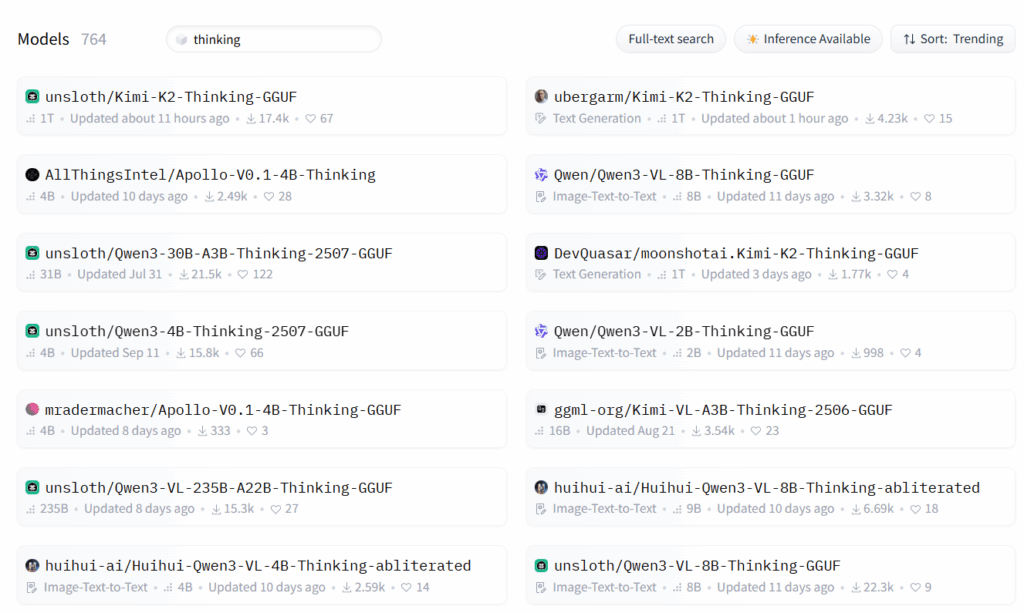Click the Models heading
The image size is (1024, 613).
coord(43,39)
